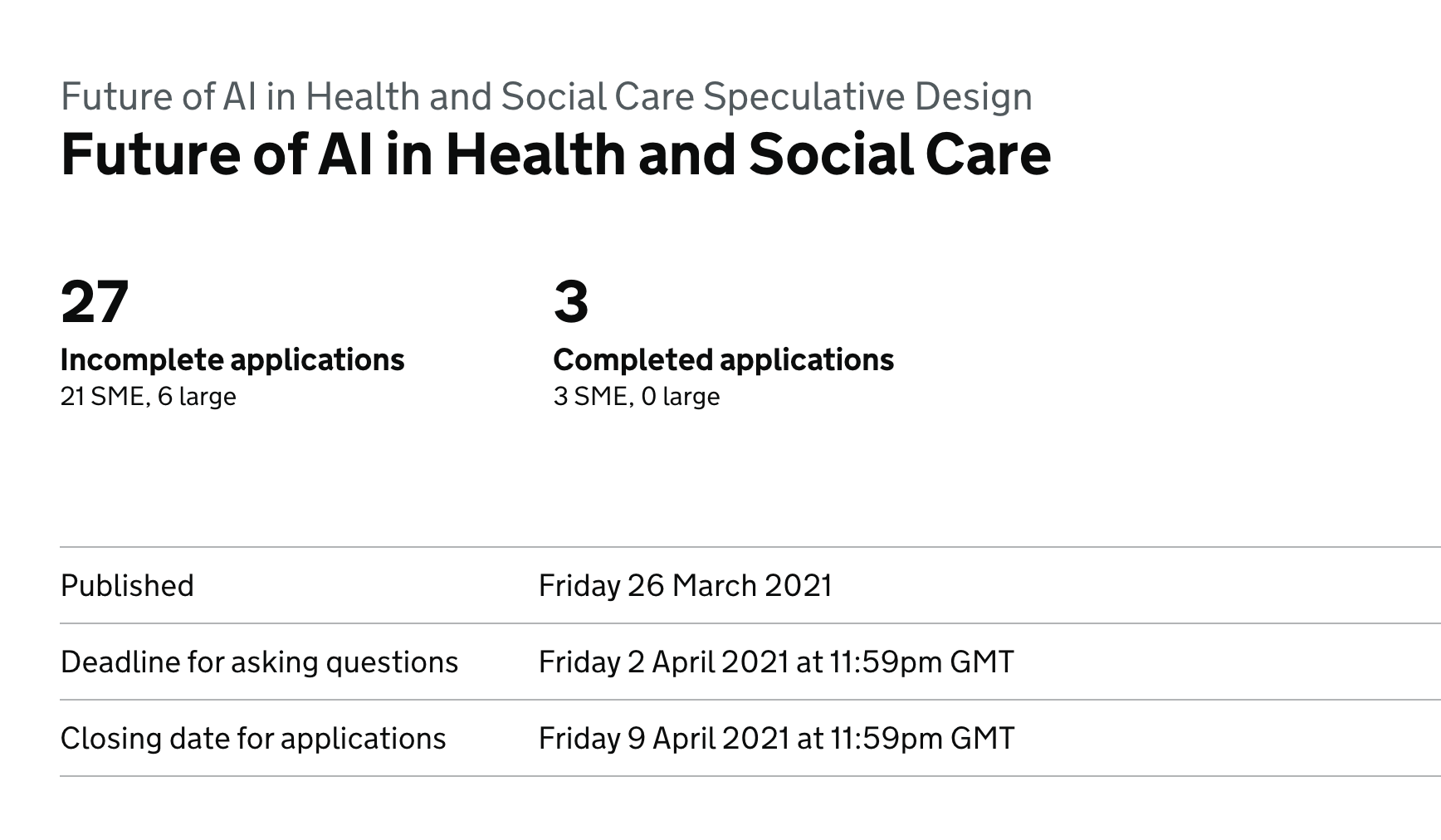This screenshot has width=1441, height=840.
Task: Click the number 27 statistic
Action: tap(95, 302)
